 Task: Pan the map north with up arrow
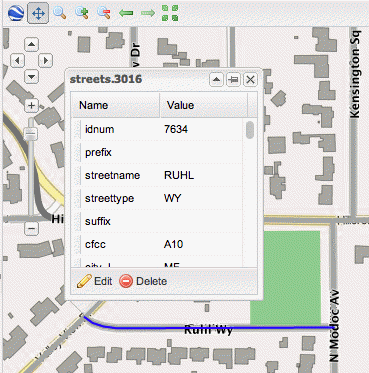(31, 45)
